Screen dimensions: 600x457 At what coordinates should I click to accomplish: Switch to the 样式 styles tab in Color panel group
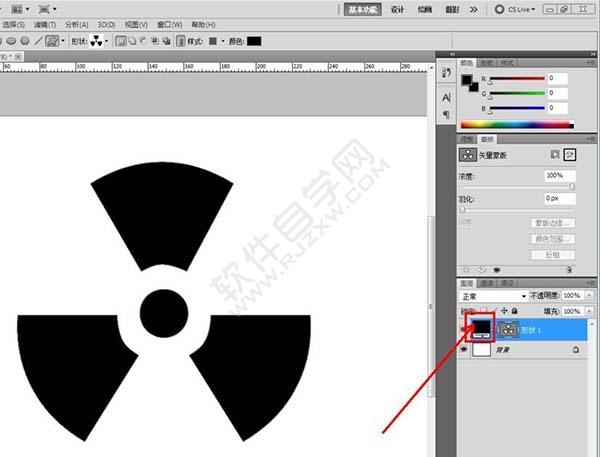click(x=507, y=63)
